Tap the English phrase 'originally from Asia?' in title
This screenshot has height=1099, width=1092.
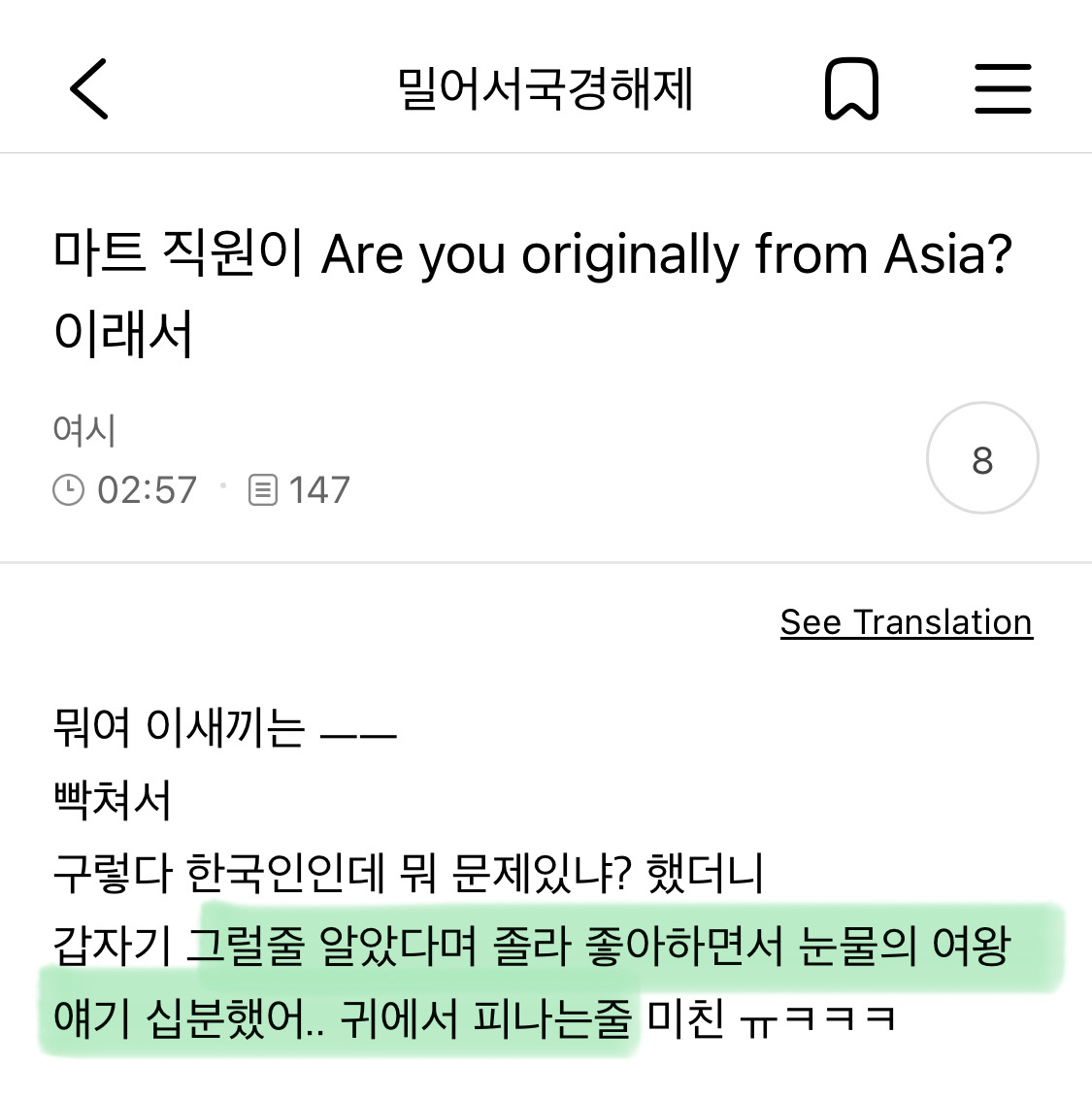pyautogui.click(x=767, y=254)
